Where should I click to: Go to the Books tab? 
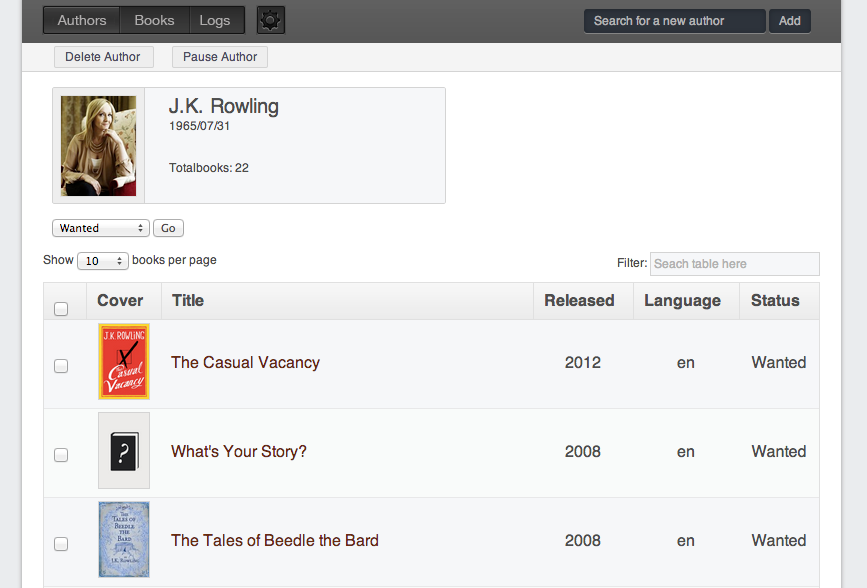tap(154, 20)
